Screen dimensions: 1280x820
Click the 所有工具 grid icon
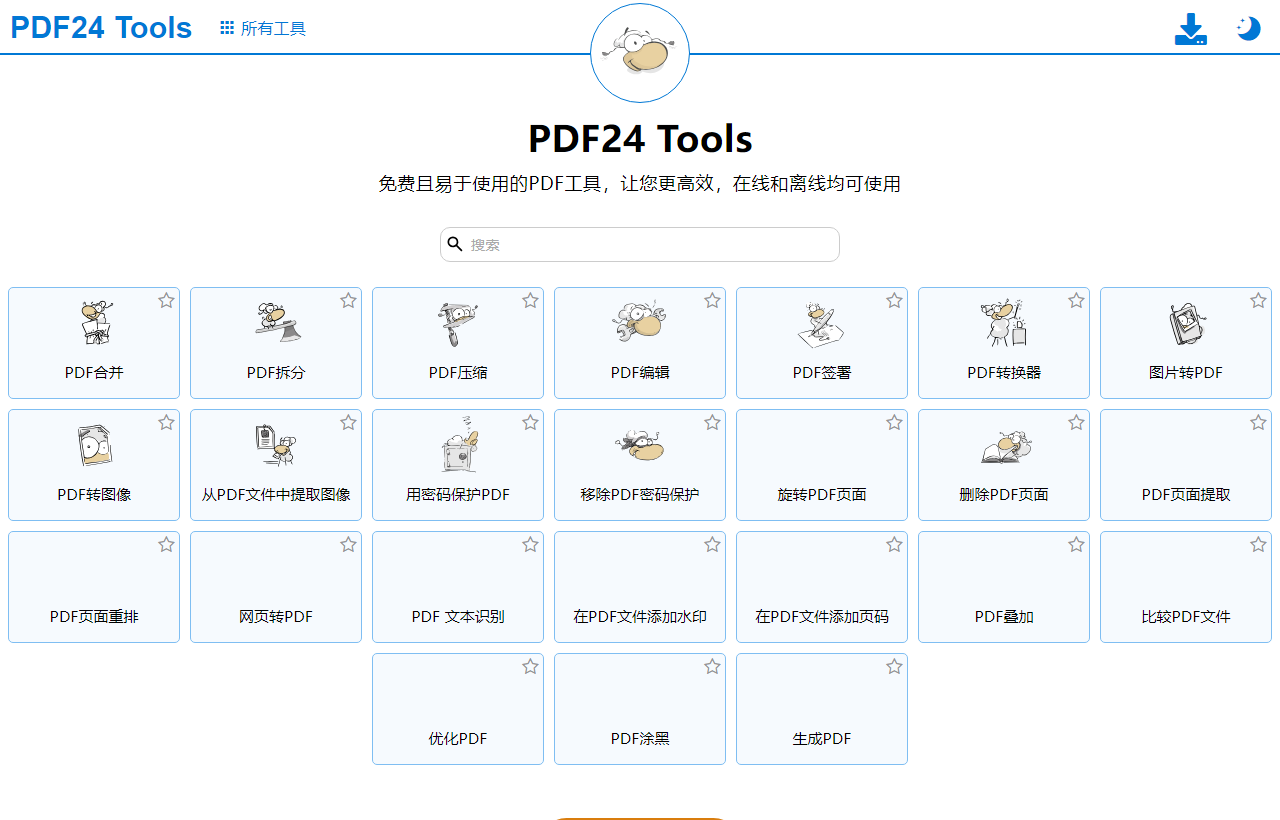coord(227,28)
